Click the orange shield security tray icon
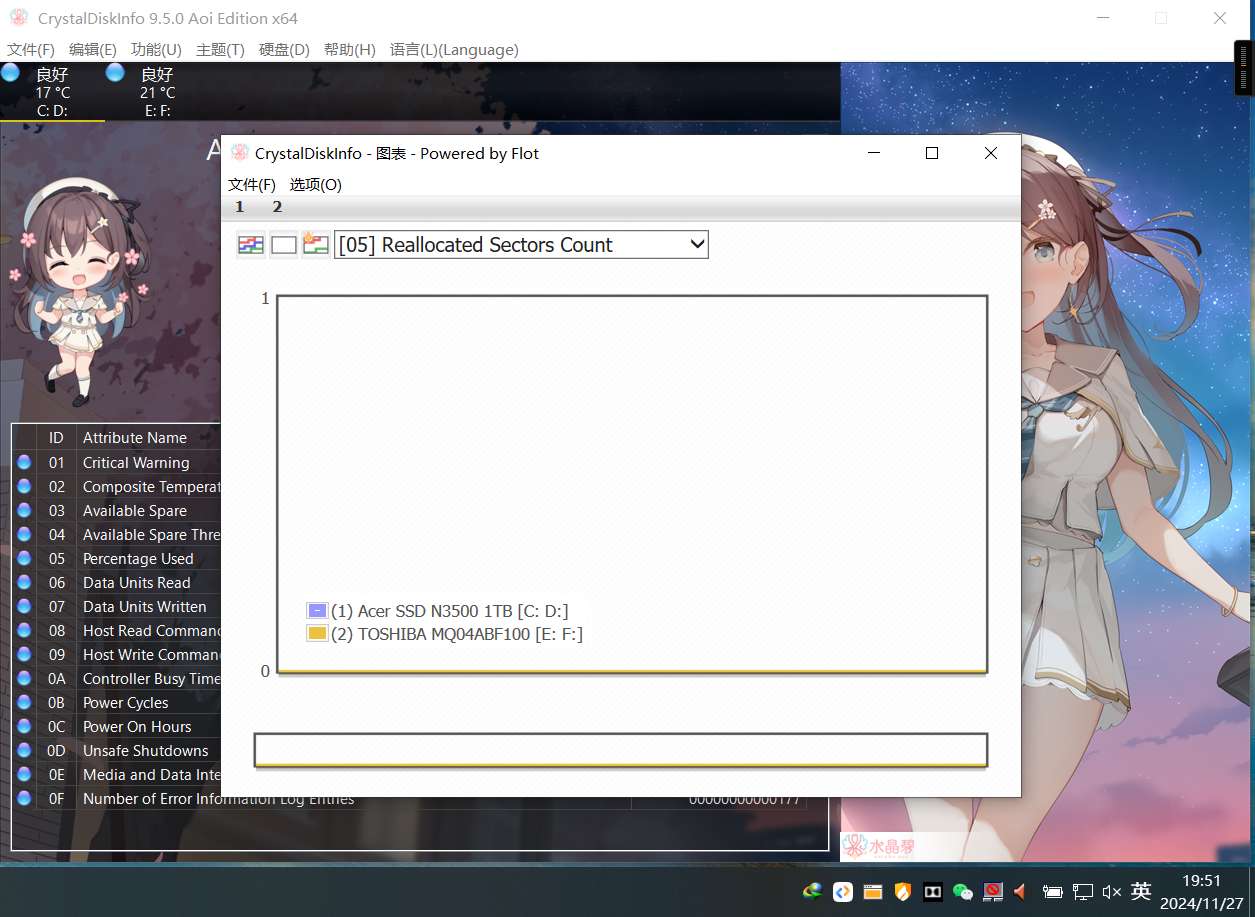The image size is (1255, 917). pos(902,891)
